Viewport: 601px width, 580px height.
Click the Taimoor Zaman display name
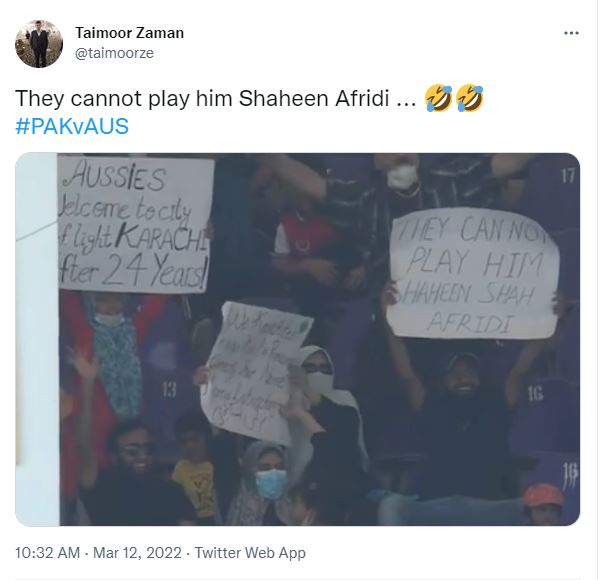130,33
